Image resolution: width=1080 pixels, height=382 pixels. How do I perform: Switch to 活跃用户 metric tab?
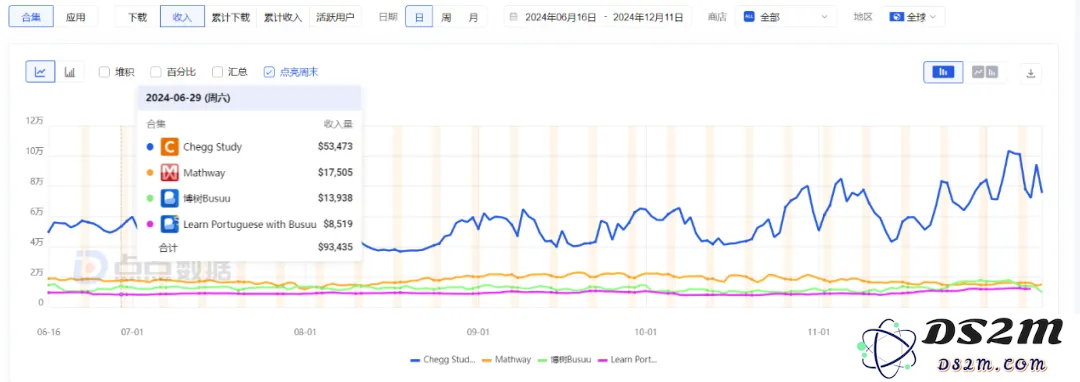[335, 17]
